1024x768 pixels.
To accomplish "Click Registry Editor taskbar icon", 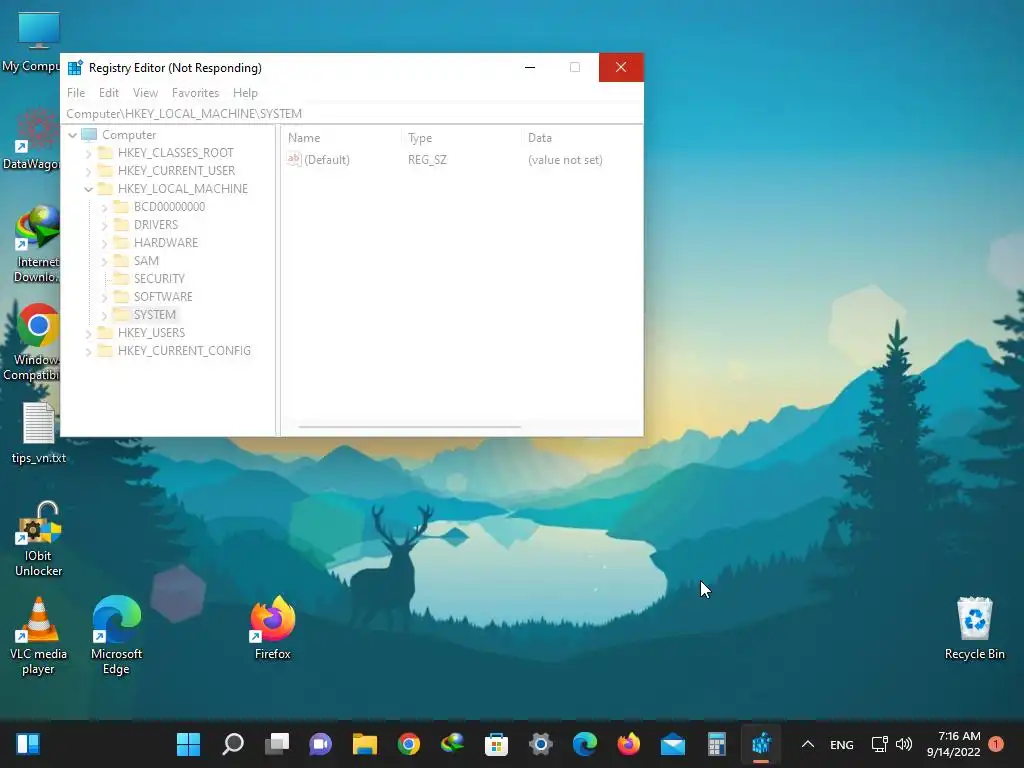I will (x=761, y=744).
